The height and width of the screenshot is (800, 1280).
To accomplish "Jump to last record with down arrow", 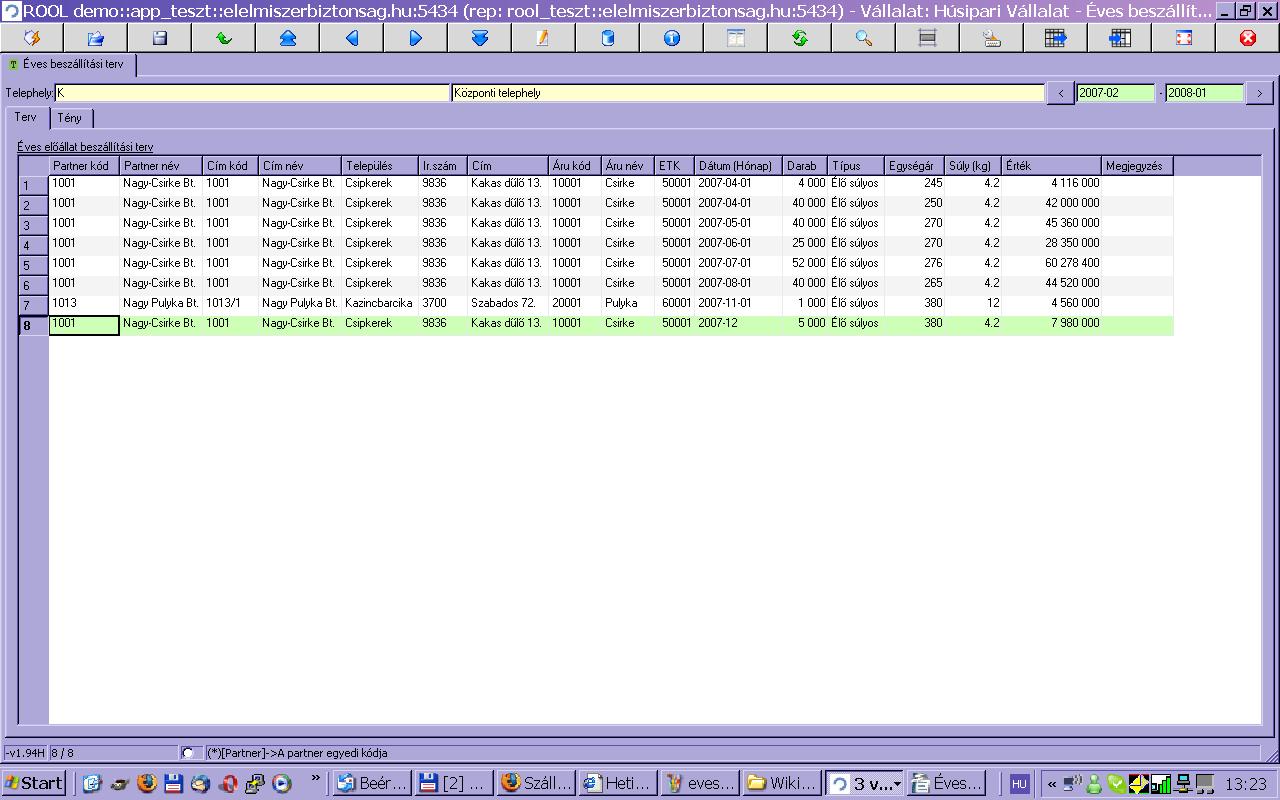I will tap(480, 38).
